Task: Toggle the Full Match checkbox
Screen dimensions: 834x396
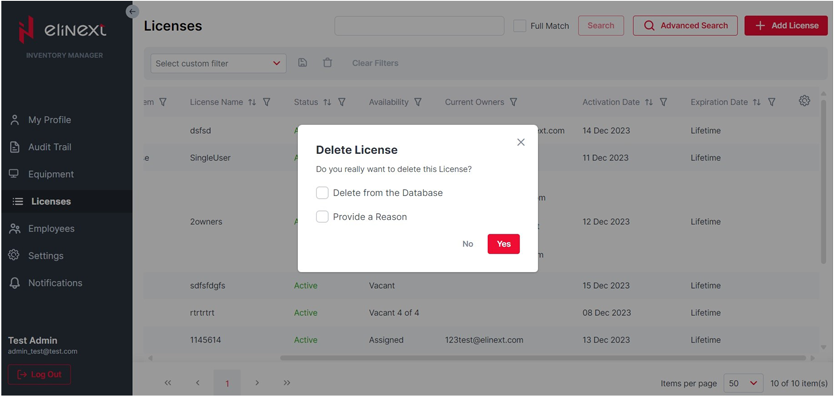Action: (520, 26)
